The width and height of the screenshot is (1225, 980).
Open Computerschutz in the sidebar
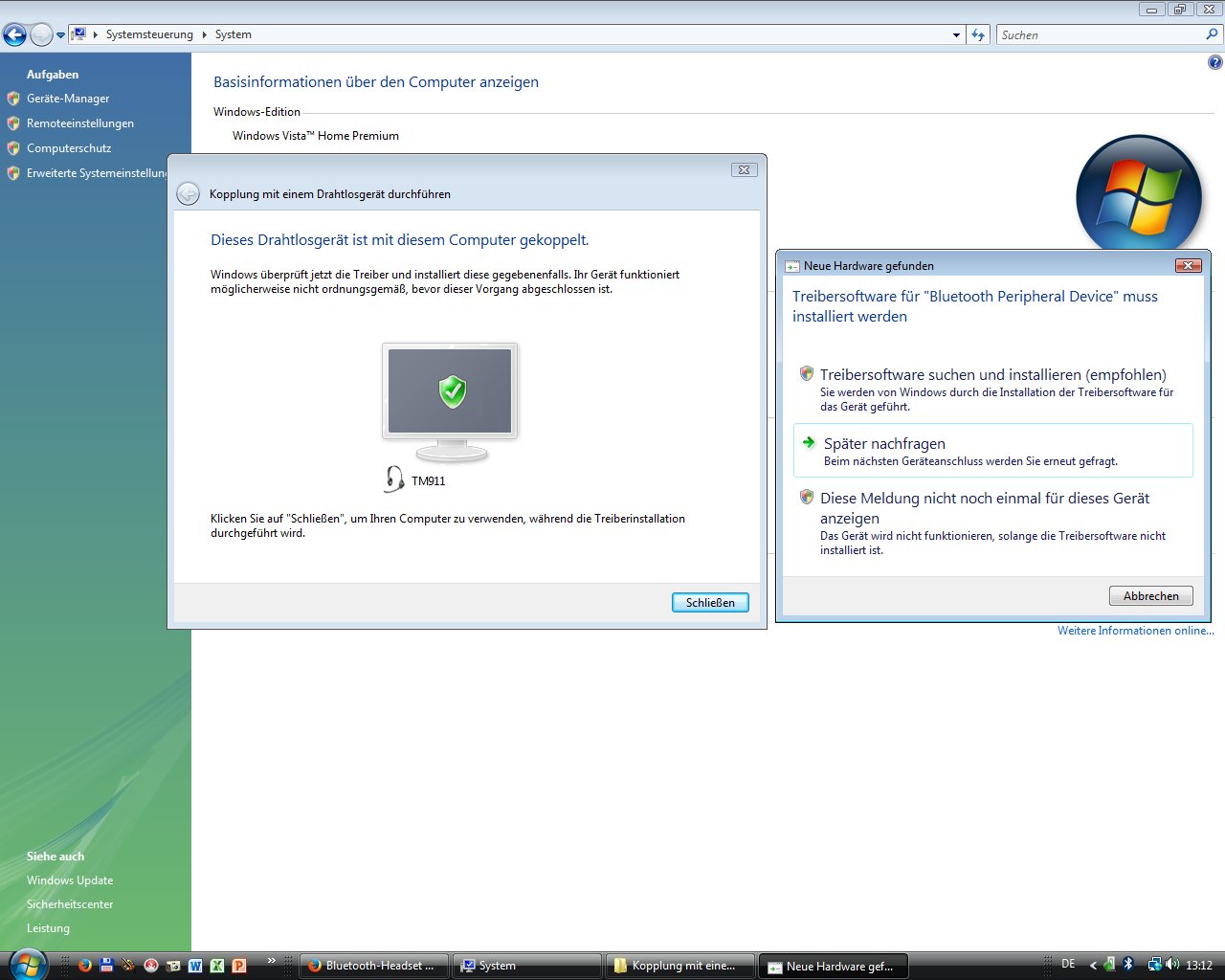[x=69, y=148]
